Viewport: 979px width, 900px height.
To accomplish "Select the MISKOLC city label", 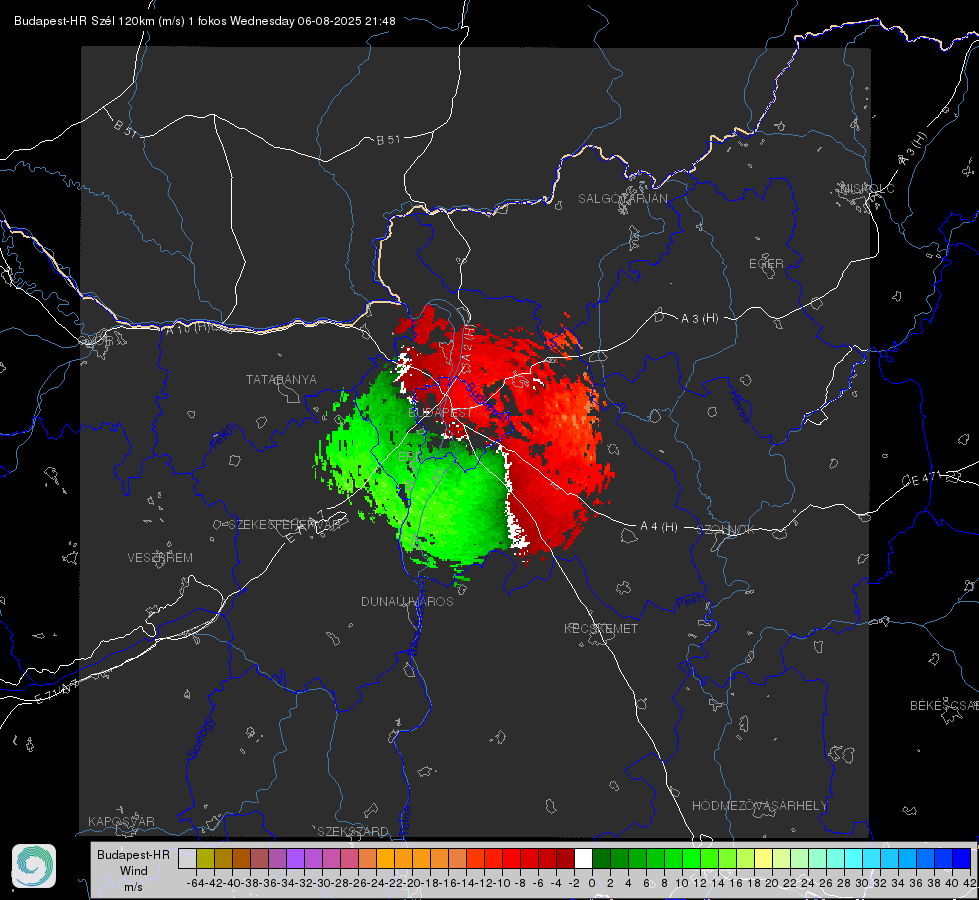I will [867, 188].
